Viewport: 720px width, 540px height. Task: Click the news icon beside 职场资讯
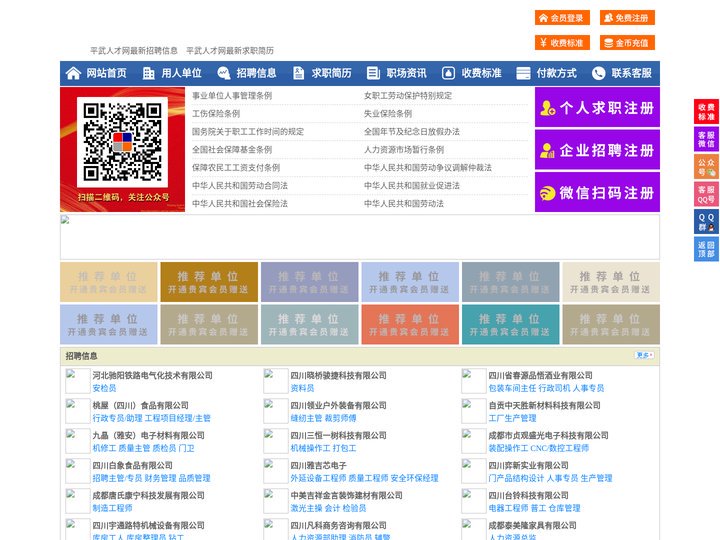click(373, 73)
